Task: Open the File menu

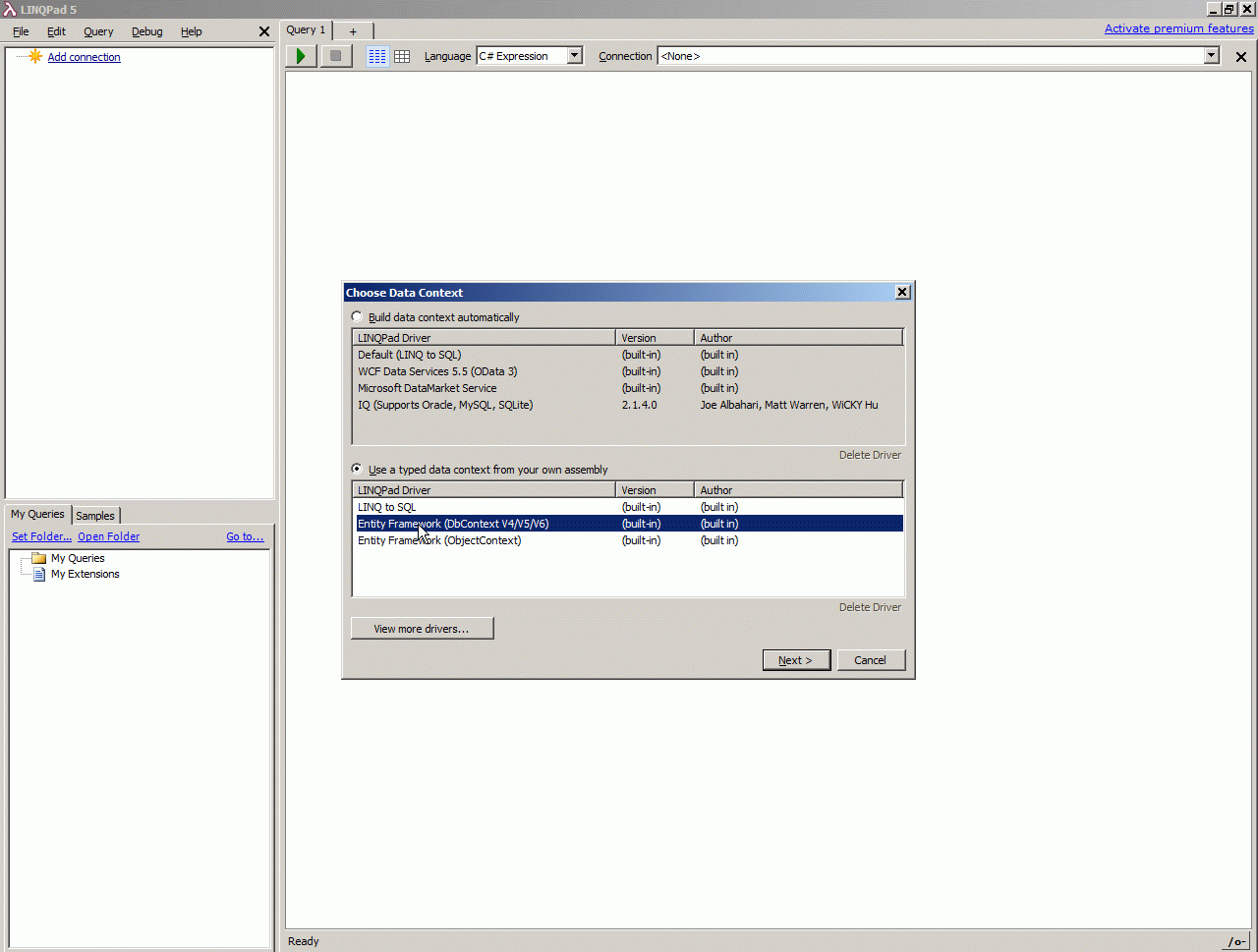Action: tap(21, 31)
